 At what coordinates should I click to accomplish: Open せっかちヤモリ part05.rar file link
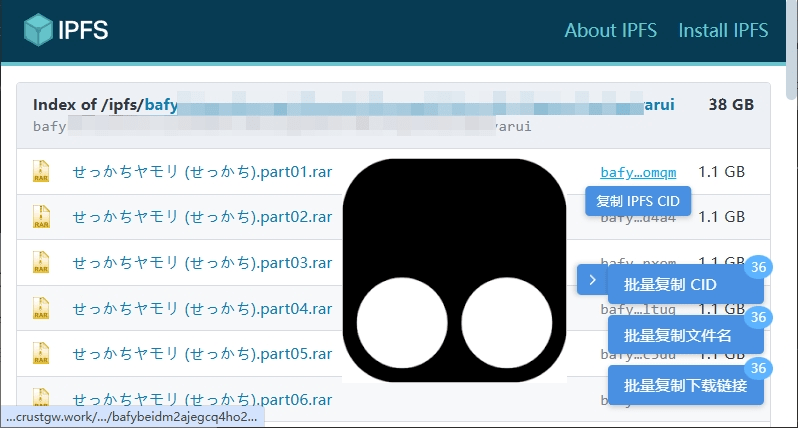(x=202, y=354)
